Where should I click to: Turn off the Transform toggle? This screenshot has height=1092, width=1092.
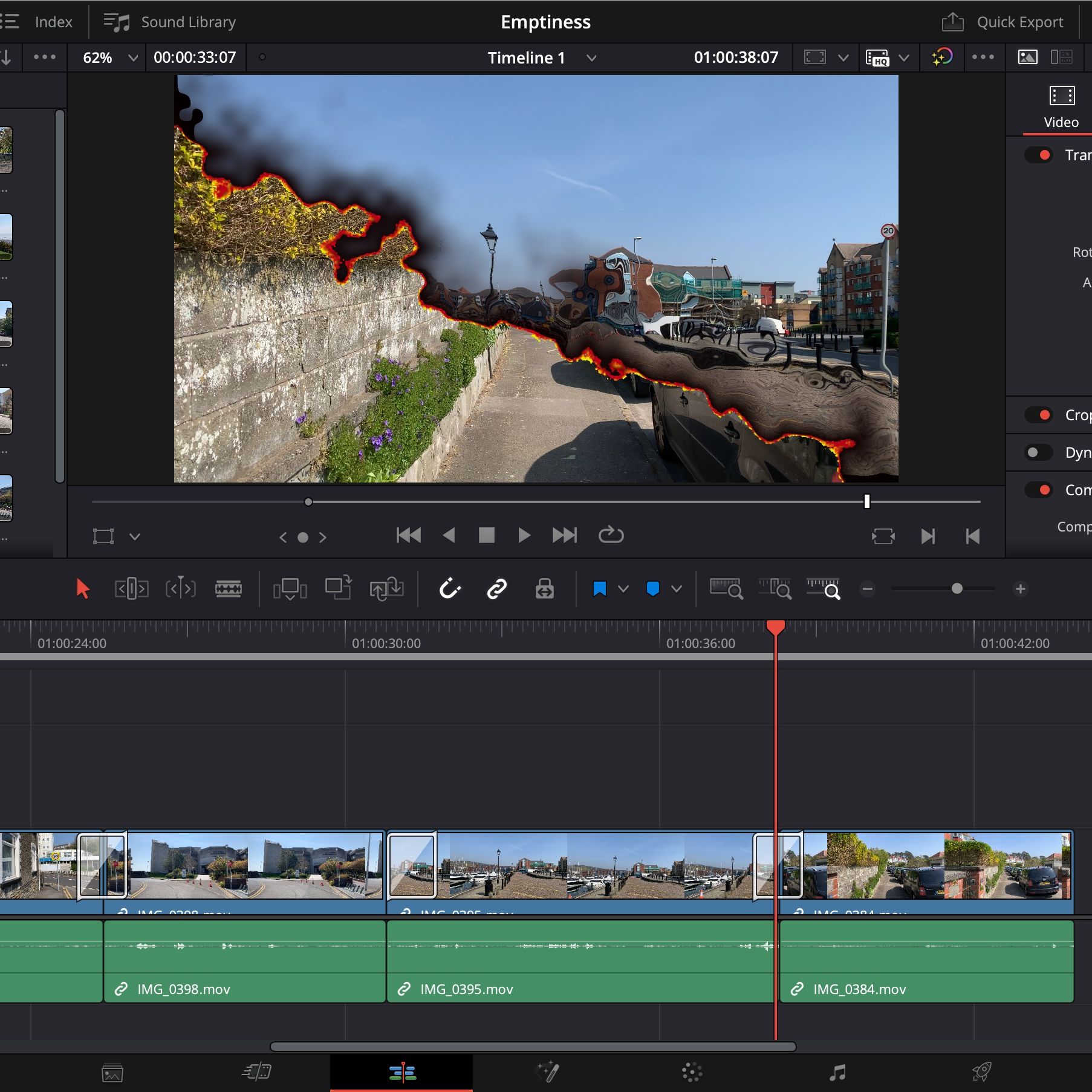coord(1038,155)
